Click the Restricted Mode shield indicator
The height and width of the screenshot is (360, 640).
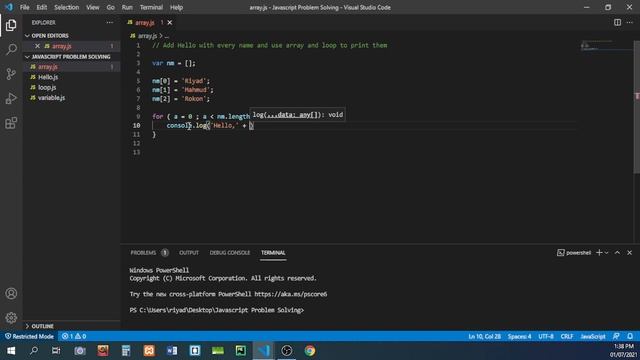29,336
